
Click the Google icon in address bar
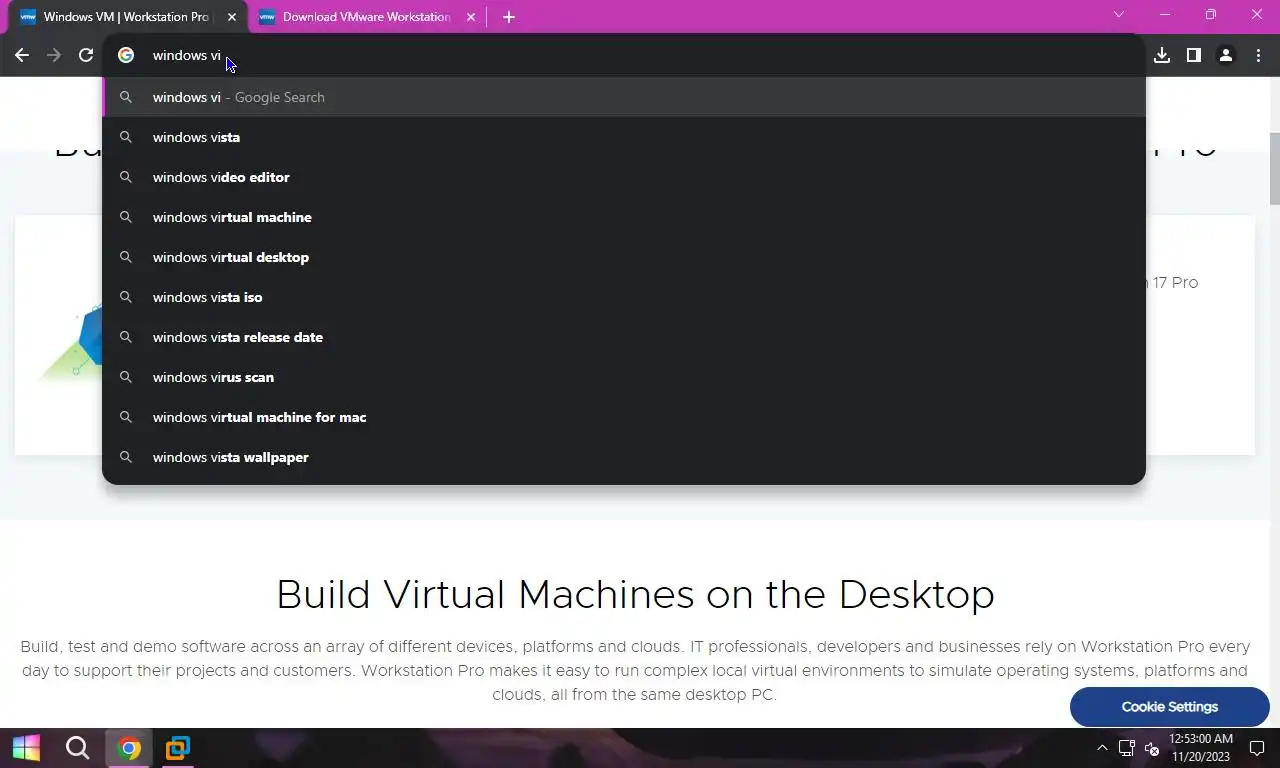click(x=126, y=55)
